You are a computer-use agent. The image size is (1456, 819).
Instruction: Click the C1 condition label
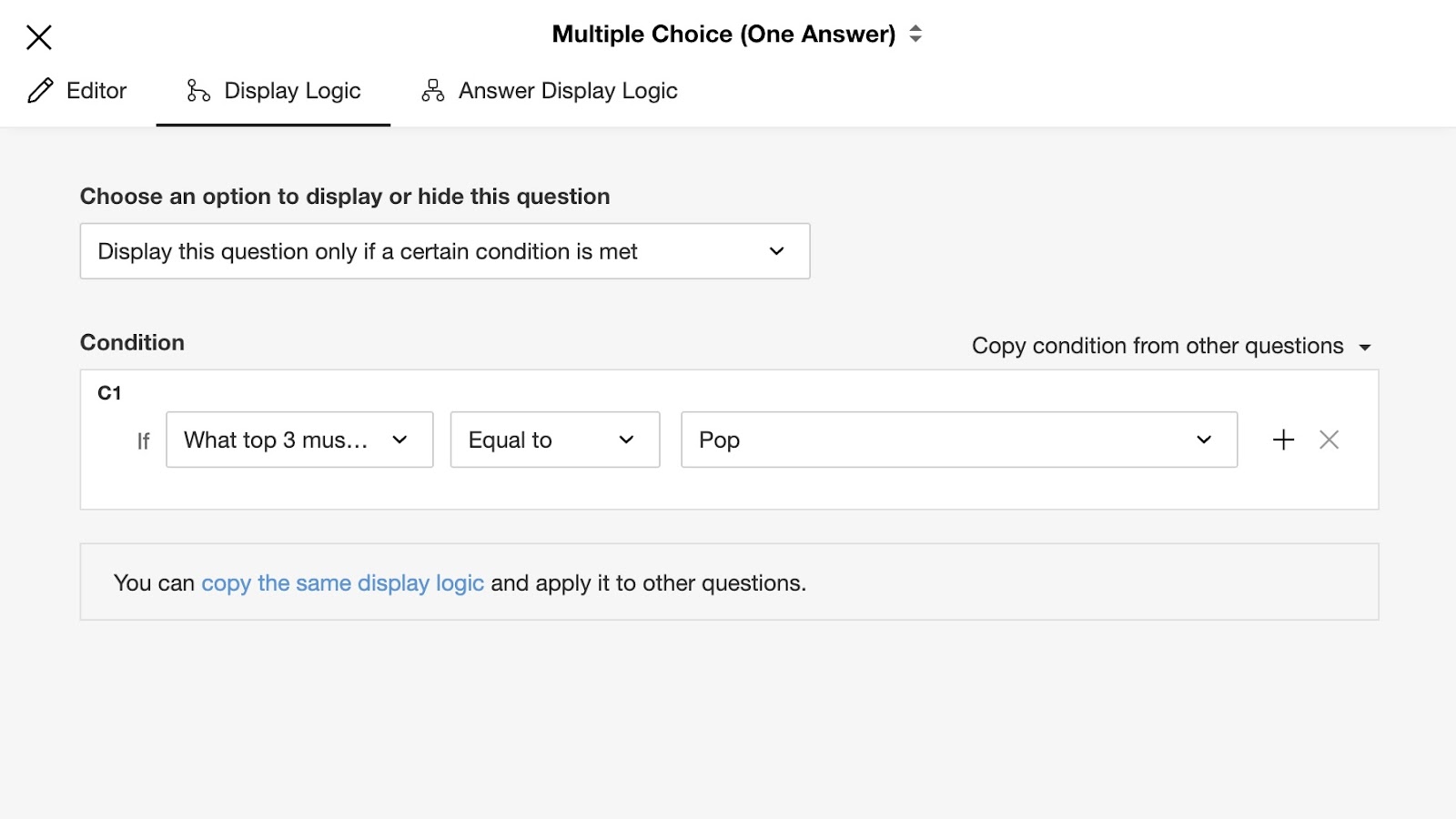pos(109,393)
